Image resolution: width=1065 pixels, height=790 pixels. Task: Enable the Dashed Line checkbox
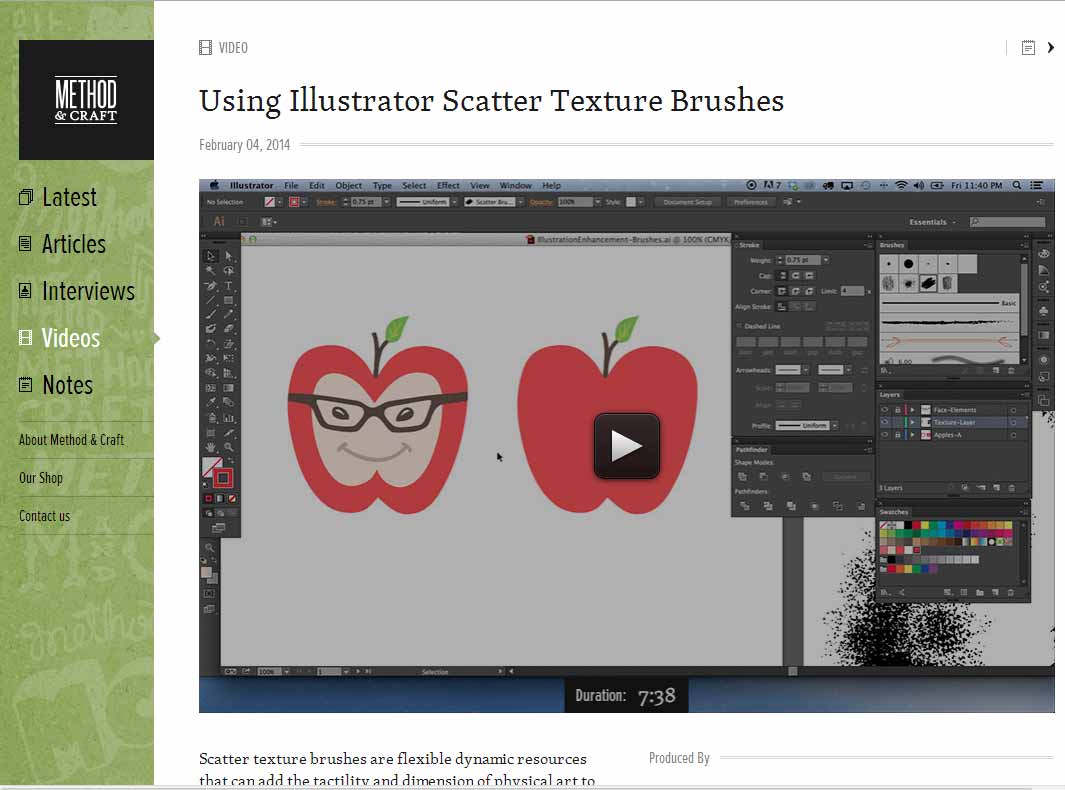pyautogui.click(x=740, y=326)
